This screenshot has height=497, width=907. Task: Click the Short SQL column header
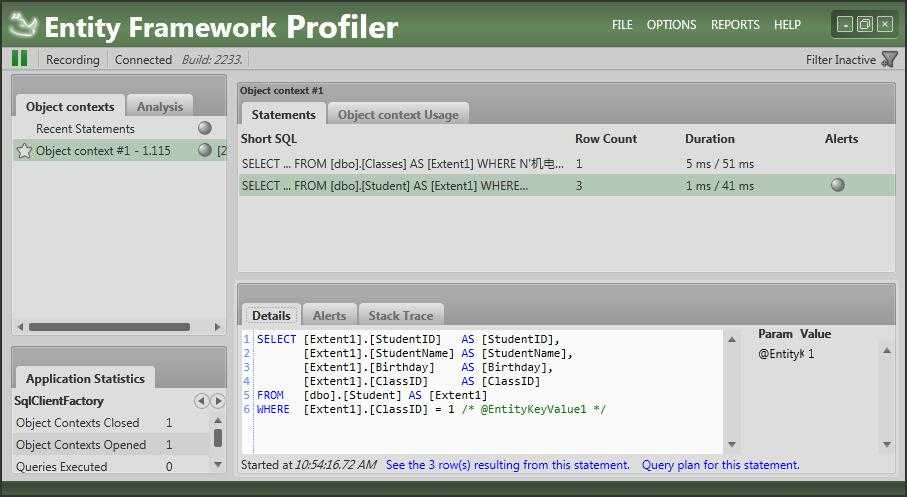pos(269,139)
